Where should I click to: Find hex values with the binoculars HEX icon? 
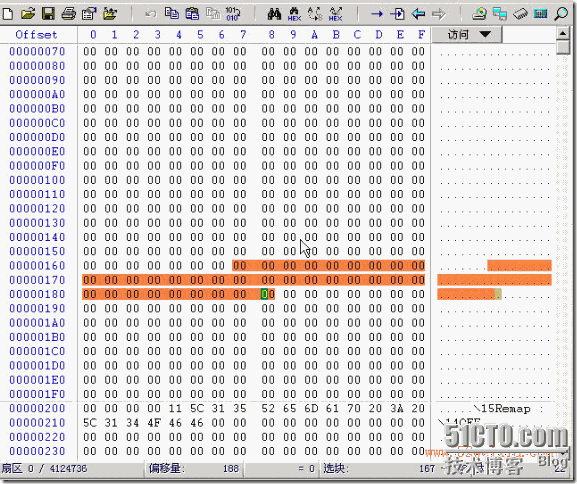click(294, 14)
